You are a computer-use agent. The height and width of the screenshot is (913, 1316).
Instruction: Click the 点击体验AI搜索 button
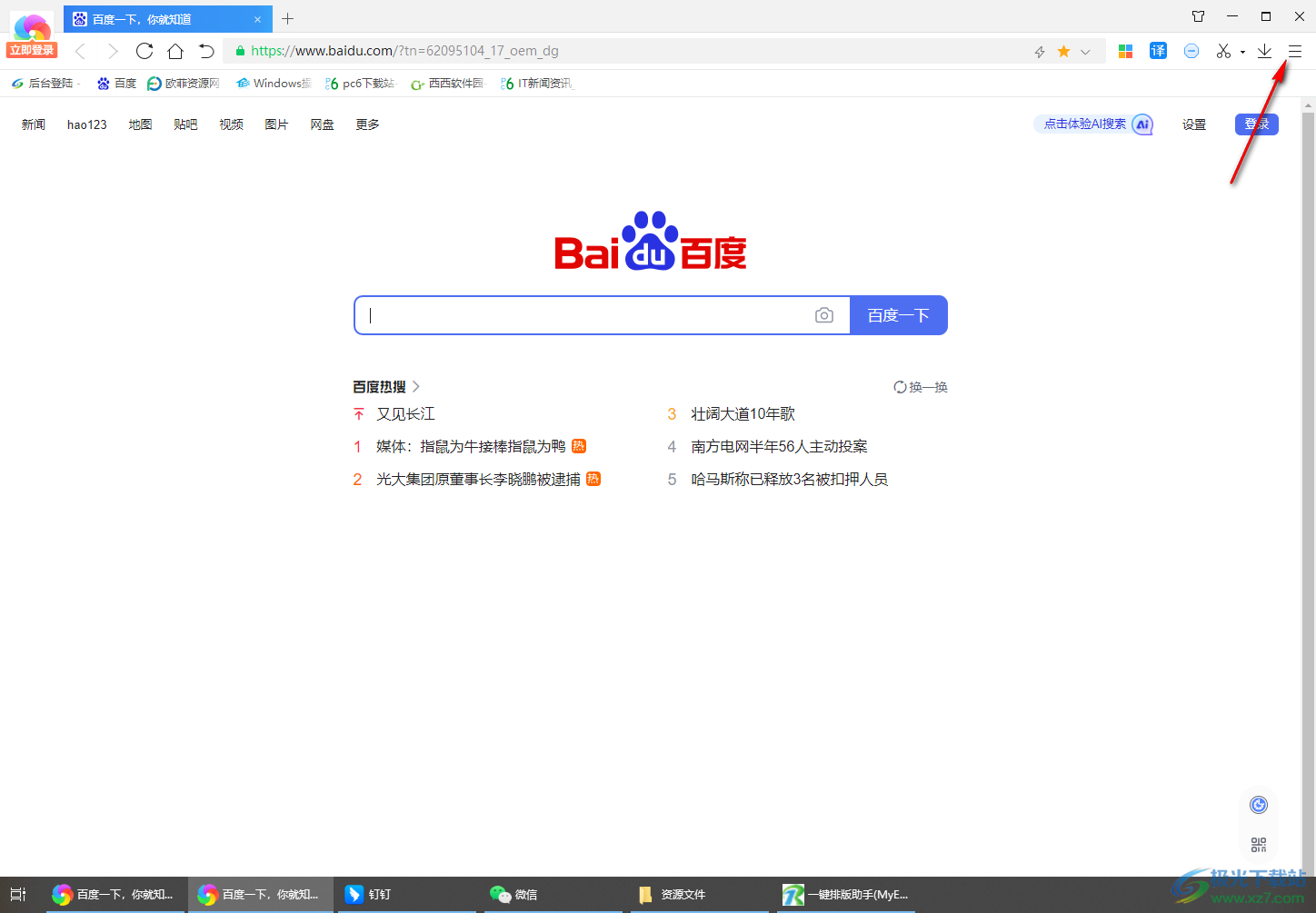tap(1094, 124)
